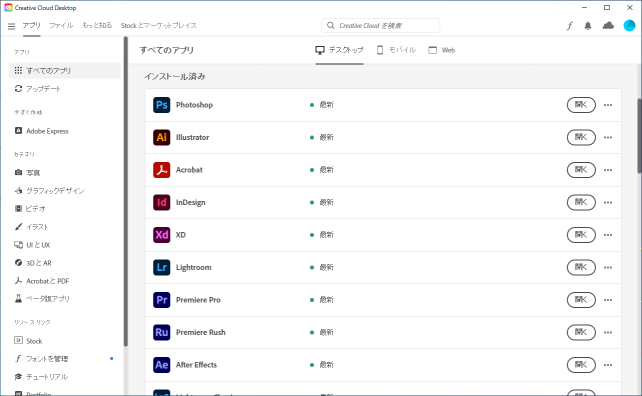Click the sidebar vertical scrollbar
642x396 pixels.
(126, 191)
